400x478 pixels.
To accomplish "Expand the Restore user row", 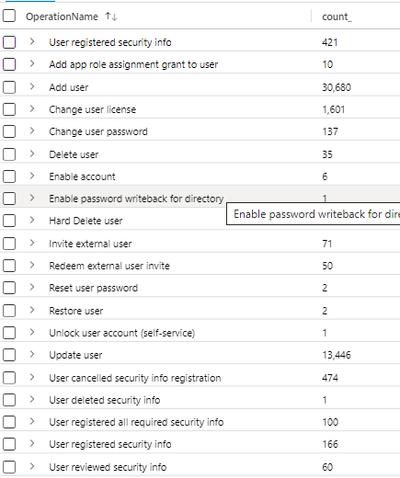I will (32, 310).
